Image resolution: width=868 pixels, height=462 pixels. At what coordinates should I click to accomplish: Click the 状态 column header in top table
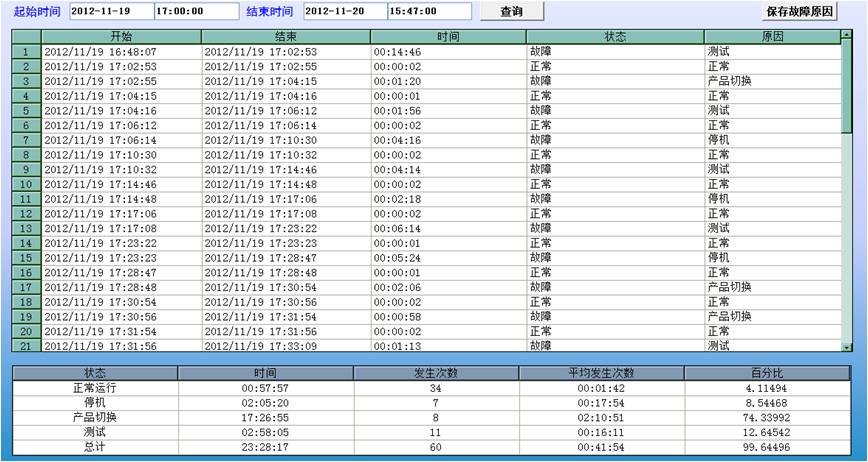614,36
